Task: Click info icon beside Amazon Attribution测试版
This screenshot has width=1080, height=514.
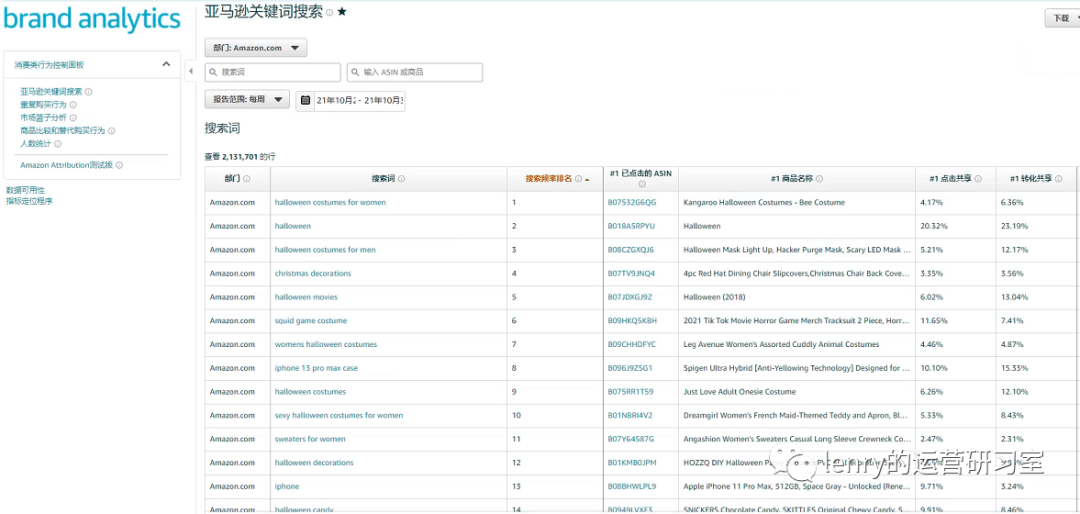Action: [x=119, y=165]
